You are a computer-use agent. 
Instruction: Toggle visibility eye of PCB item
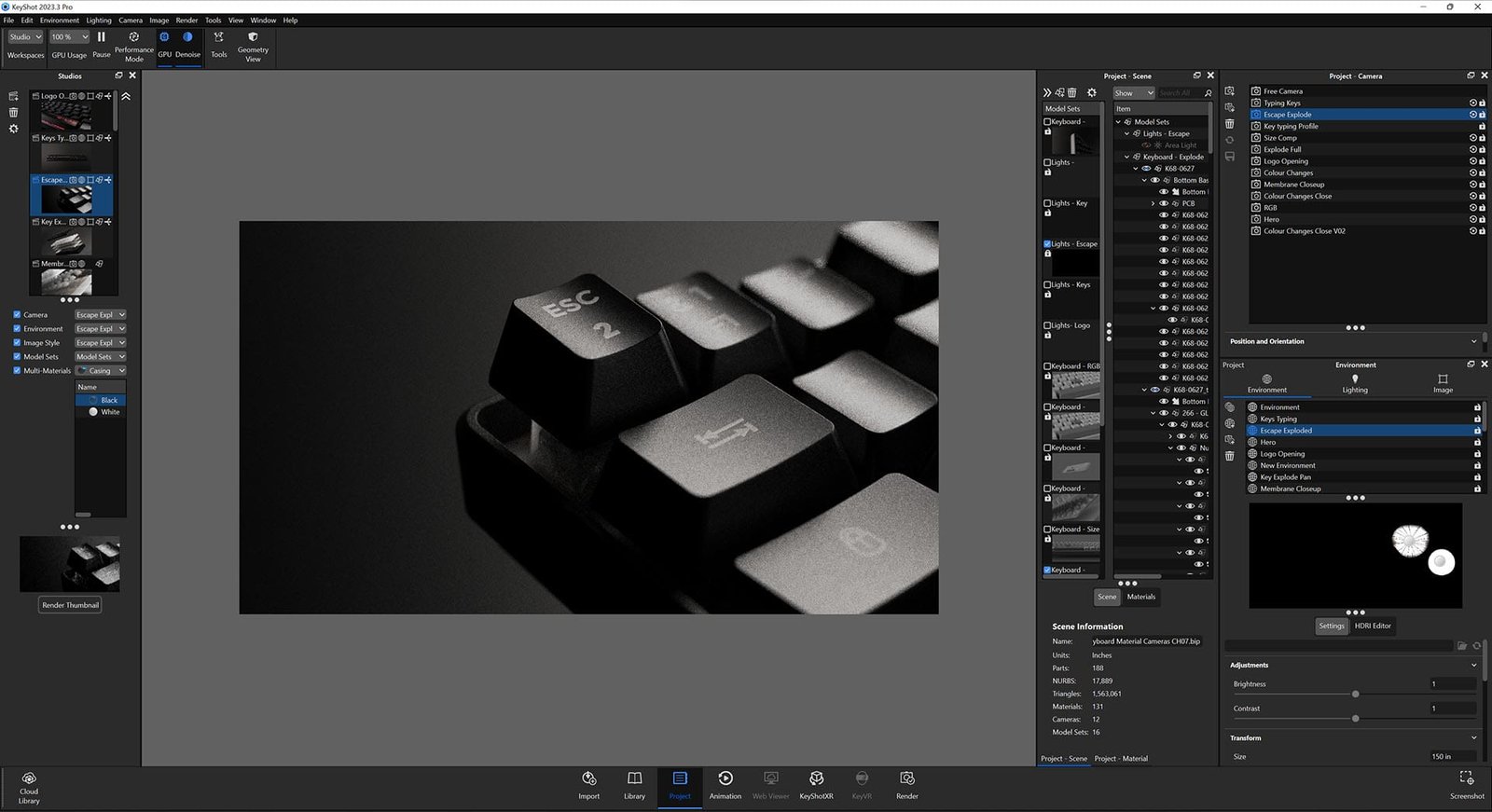(1164, 203)
